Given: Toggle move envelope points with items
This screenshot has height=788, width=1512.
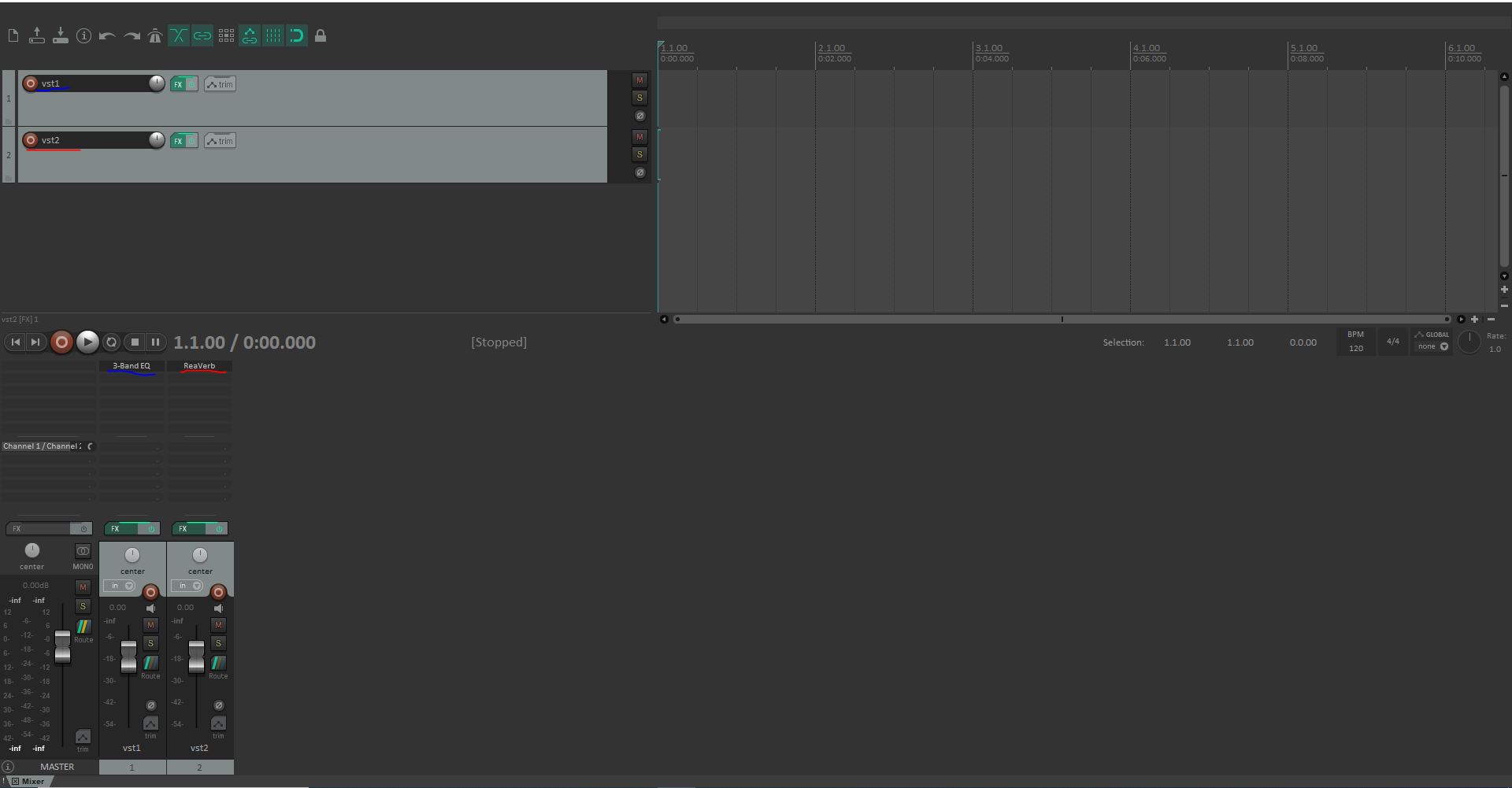Looking at the screenshot, I should point(250,35).
